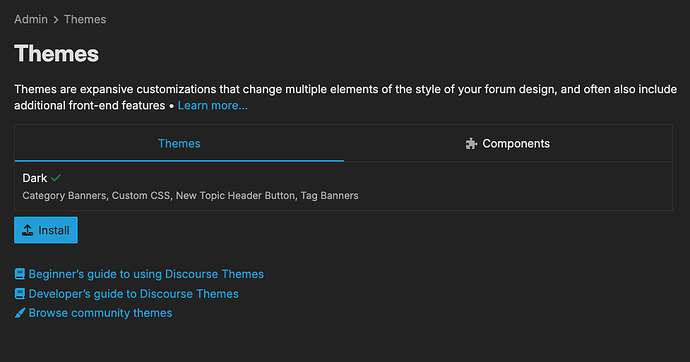Open the Browse community themes link
Viewport: 690px width, 362px height.
[x=100, y=313]
